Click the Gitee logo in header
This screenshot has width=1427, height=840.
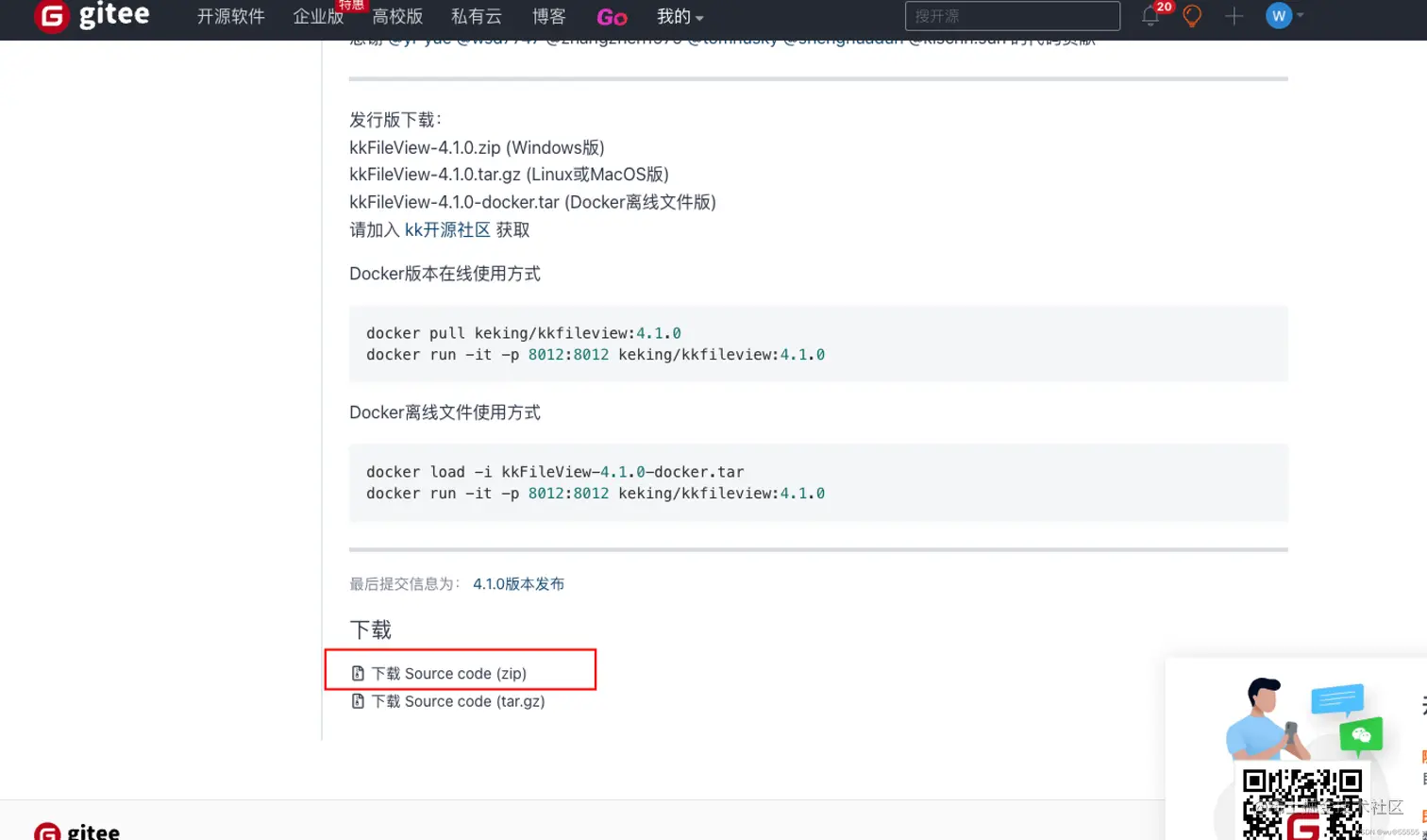(x=91, y=16)
